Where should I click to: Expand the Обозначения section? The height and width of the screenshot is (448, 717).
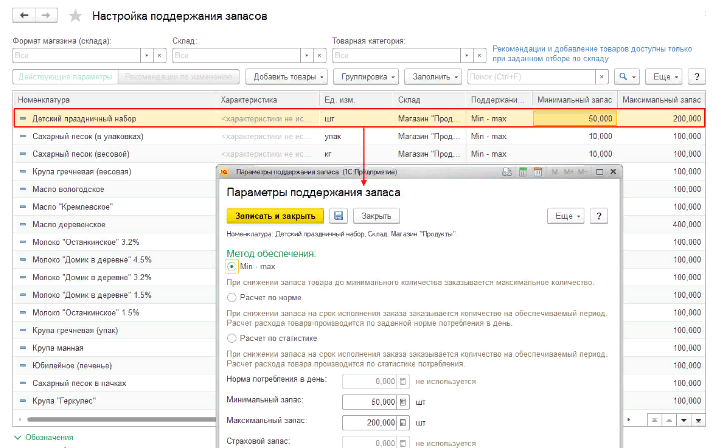[x=44, y=437]
